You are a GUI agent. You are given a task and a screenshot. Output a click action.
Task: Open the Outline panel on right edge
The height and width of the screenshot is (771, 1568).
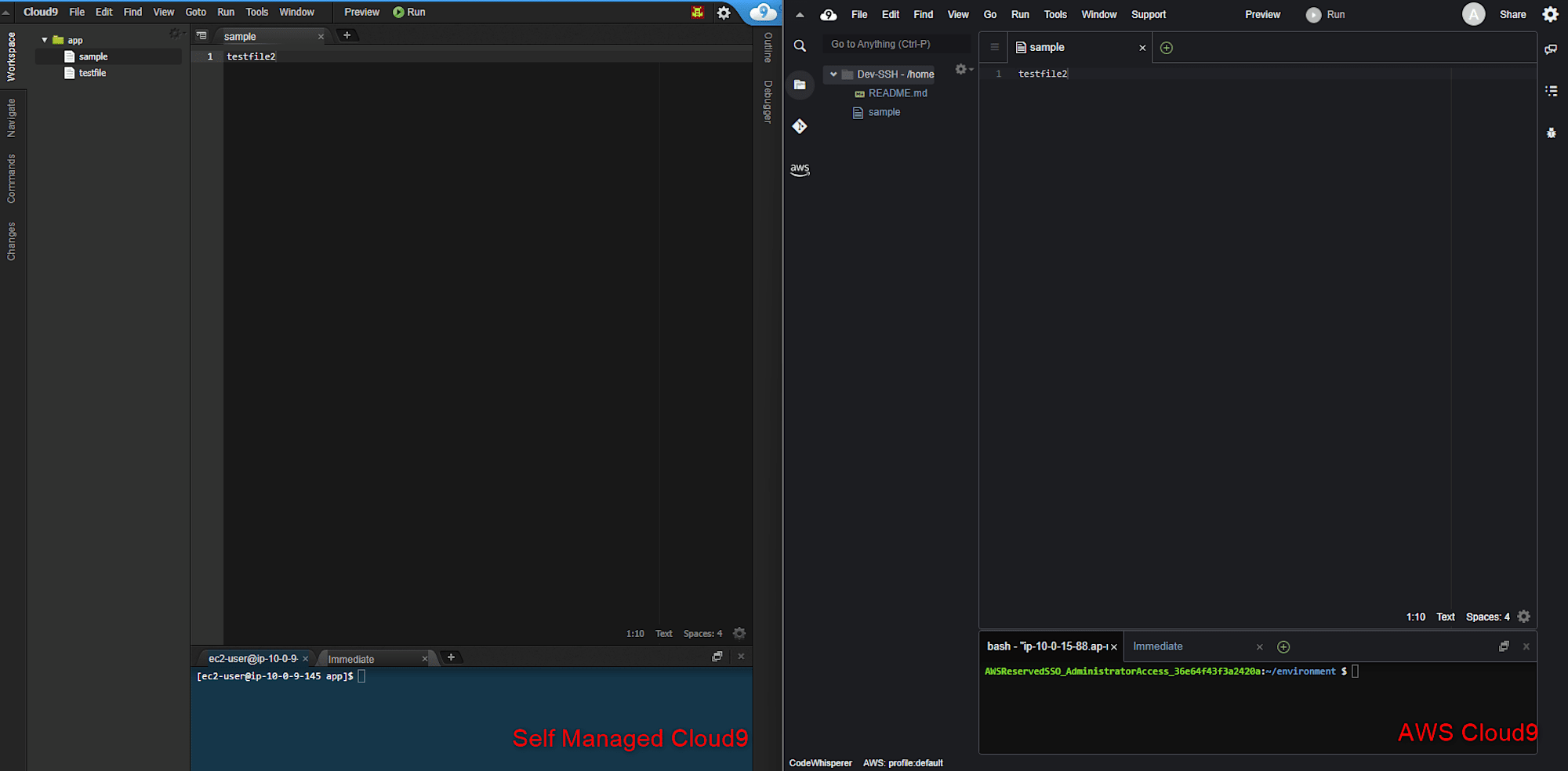click(x=768, y=48)
